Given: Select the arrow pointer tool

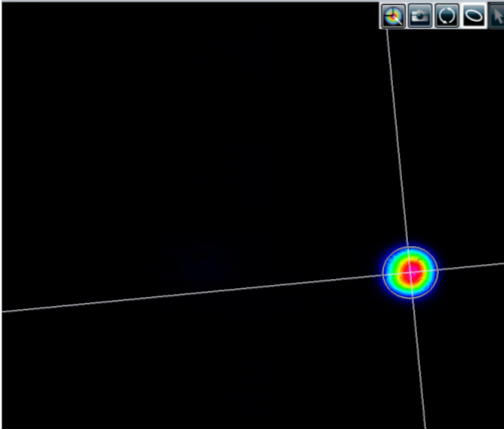Looking at the screenshot, I should [x=497, y=16].
